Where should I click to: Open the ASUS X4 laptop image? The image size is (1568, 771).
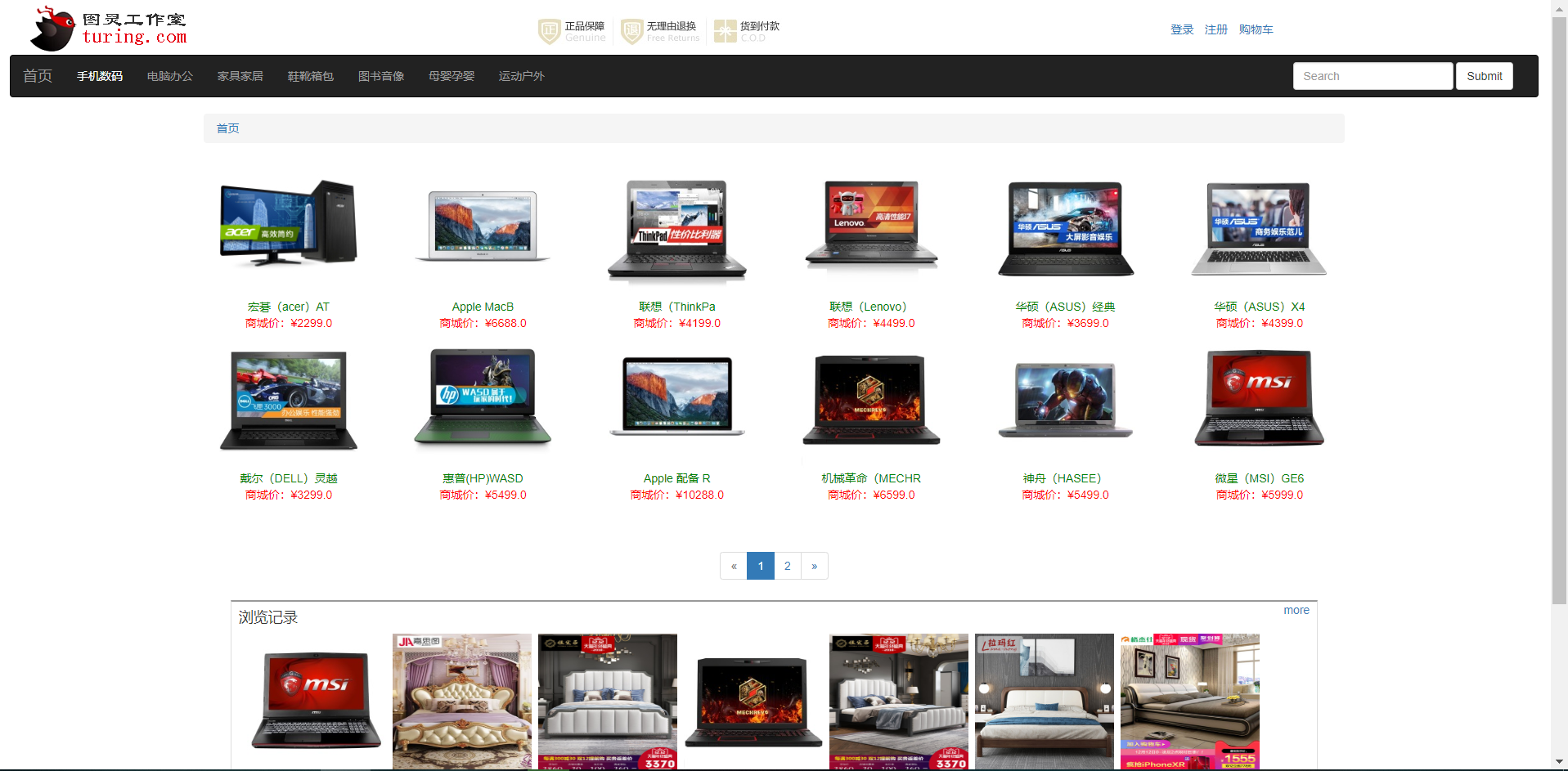pyautogui.click(x=1260, y=229)
